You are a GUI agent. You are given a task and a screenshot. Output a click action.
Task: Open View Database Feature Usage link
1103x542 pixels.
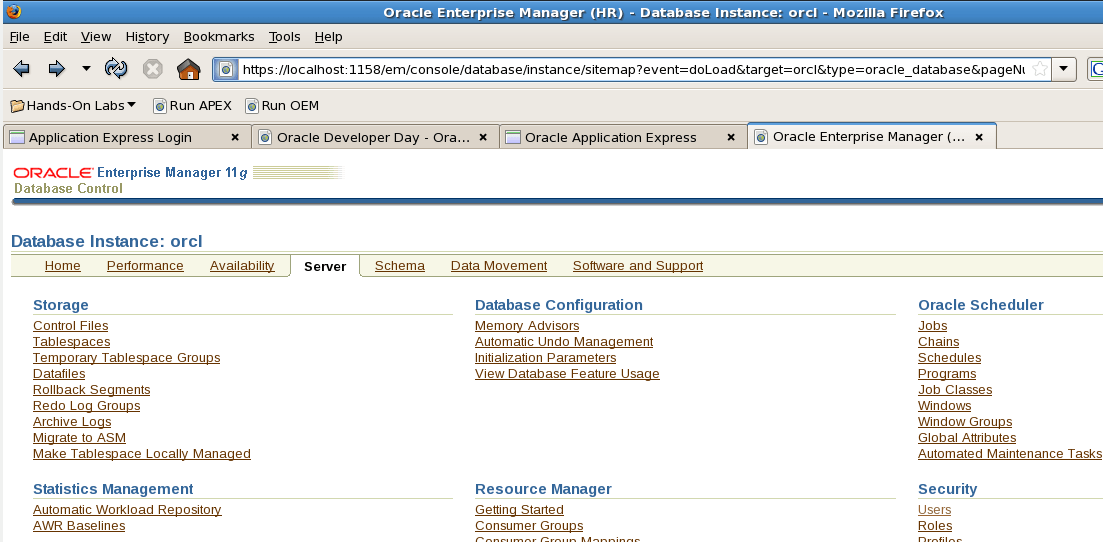click(x=567, y=374)
